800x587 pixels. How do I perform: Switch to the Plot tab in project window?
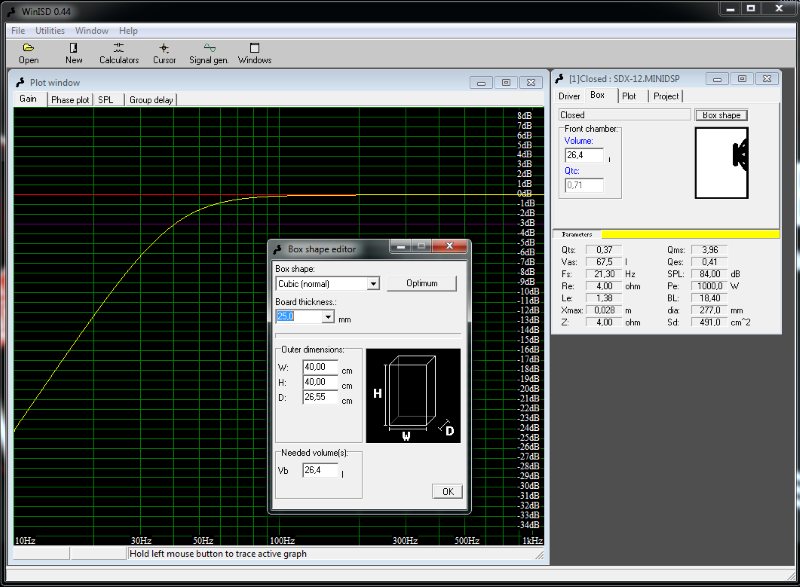tap(629, 96)
